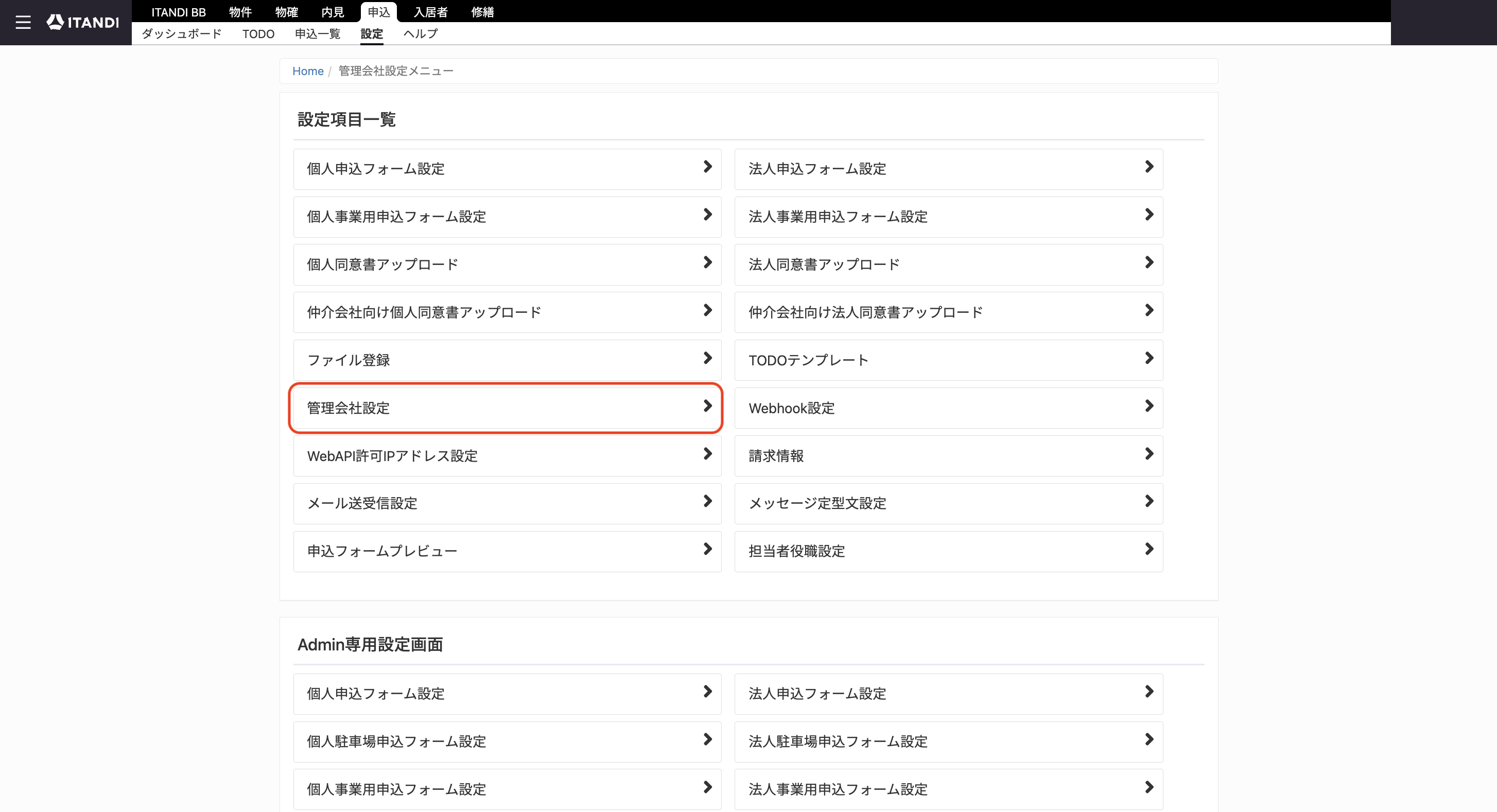Image resolution: width=1497 pixels, height=812 pixels.
Task: Open メール送受信設定
Action: click(507, 504)
